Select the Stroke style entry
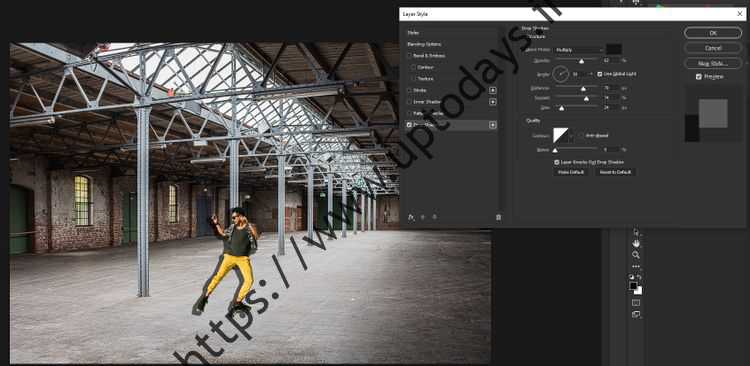The image size is (750, 366). point(421,90)
